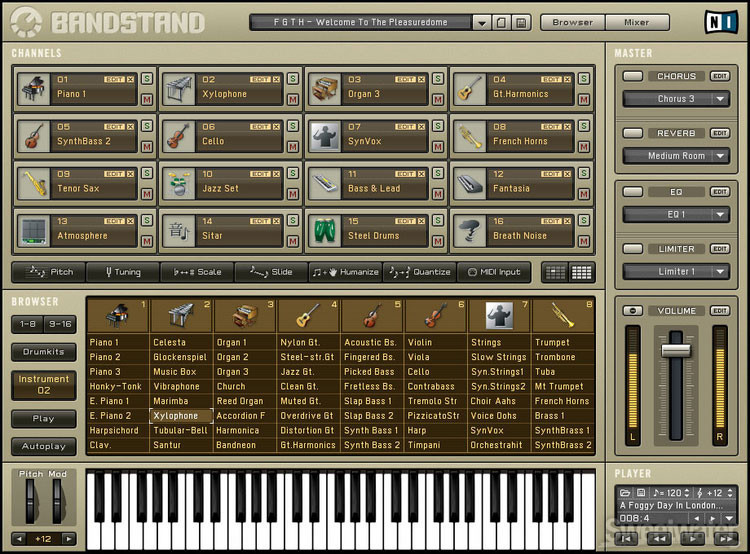Click the Sitar icon on channel 14
Viewport: 750px width, 554px height.
pyautogui.click(x=179, y=231)
